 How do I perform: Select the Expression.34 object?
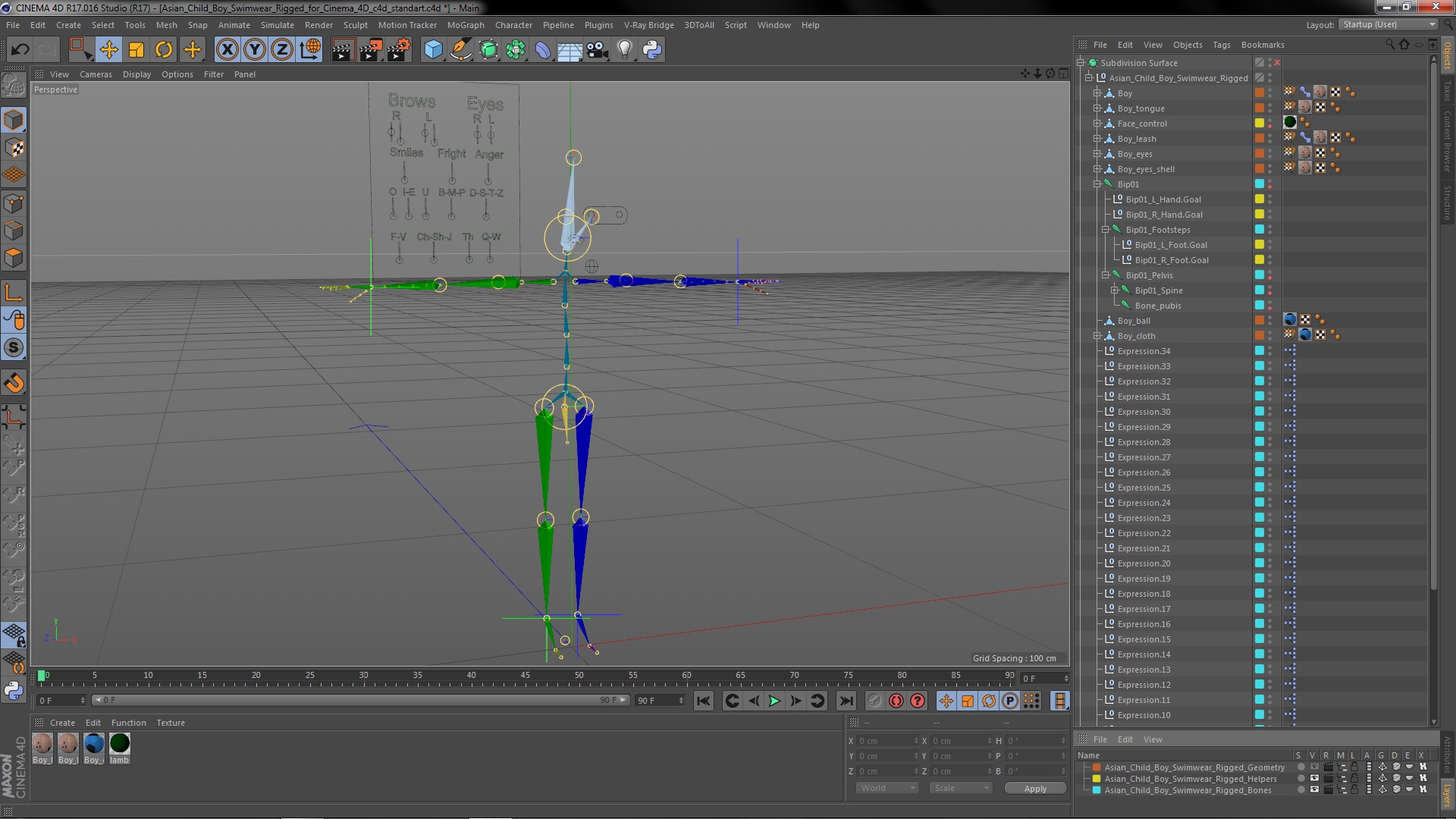[1144, 351]
